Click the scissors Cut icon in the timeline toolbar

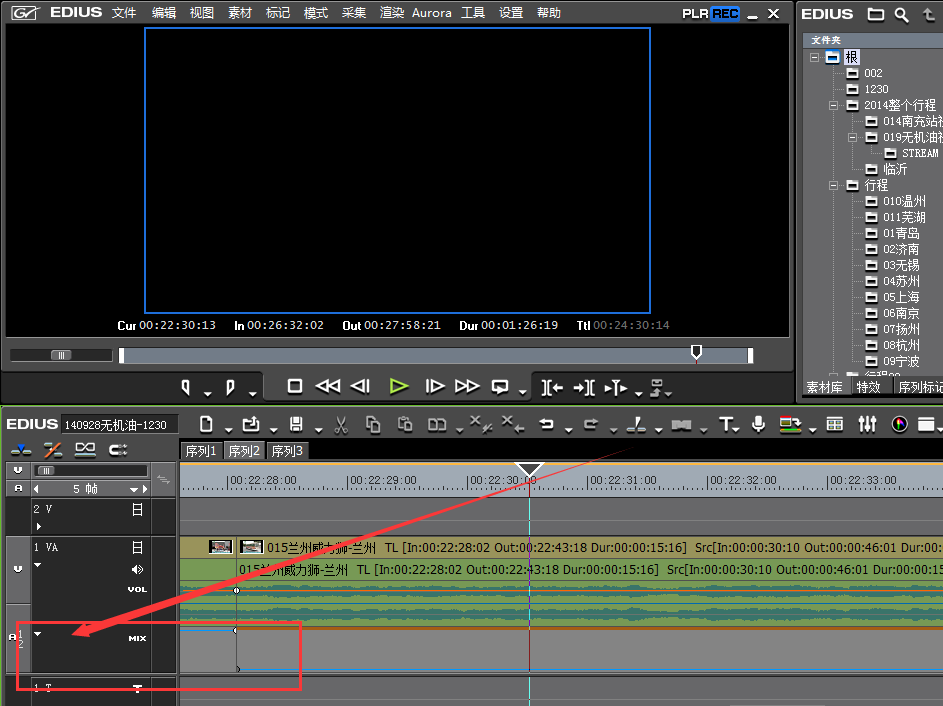tap(340, 424)
